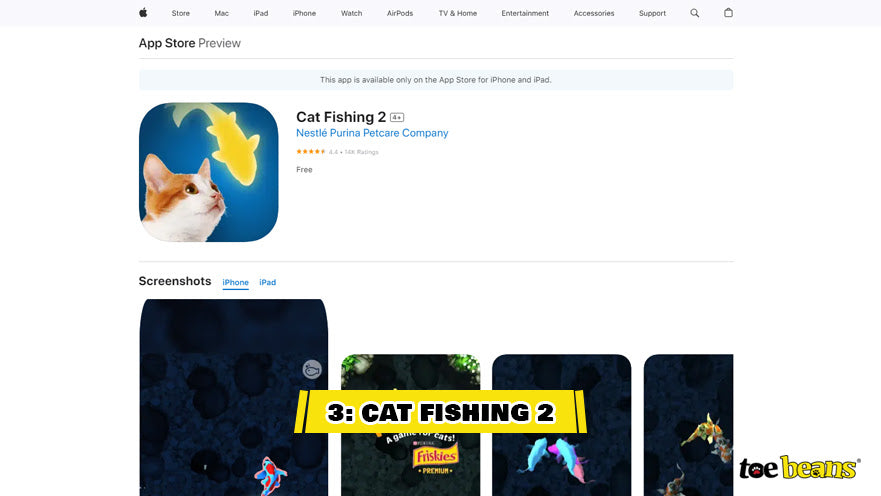Open the AirPods menu item
Viewport: 881px width, 496px height.
tap(399, 13)
